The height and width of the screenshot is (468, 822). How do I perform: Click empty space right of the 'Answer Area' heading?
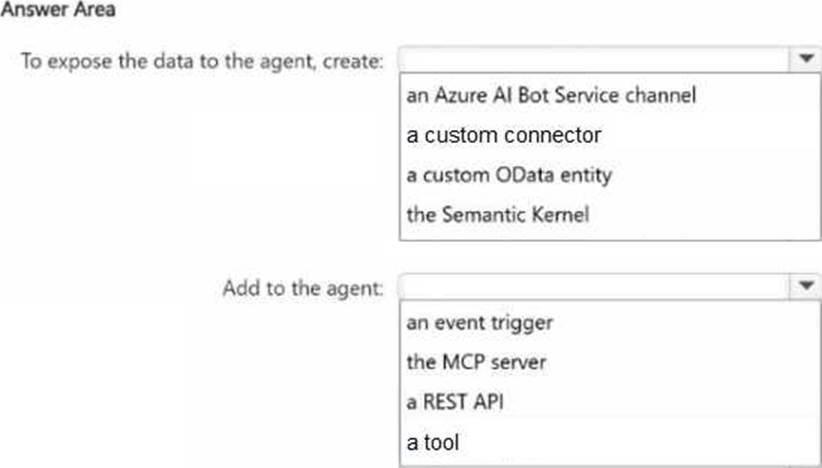pos(400,11)
